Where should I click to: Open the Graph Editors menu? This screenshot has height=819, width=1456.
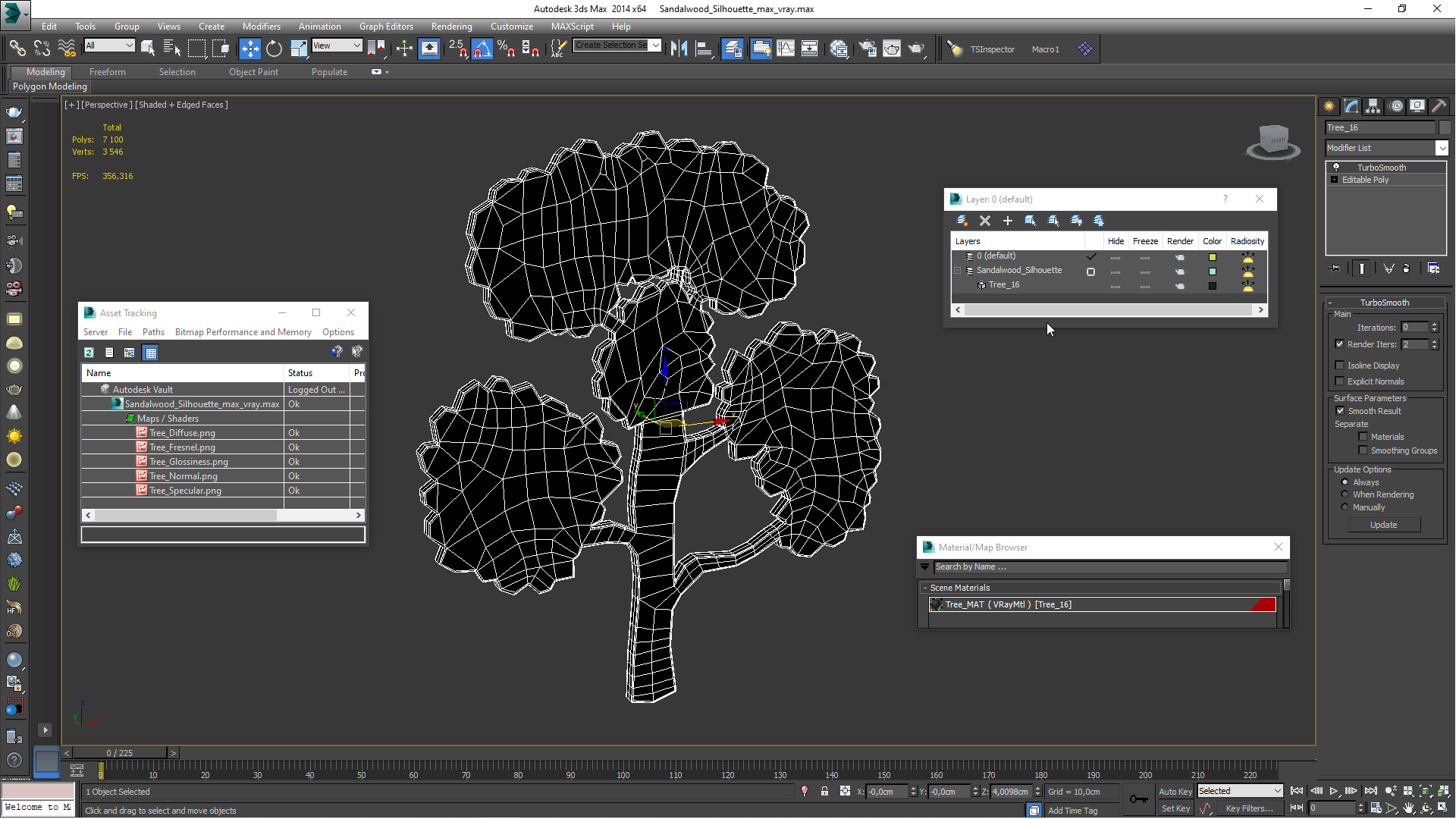386,26
